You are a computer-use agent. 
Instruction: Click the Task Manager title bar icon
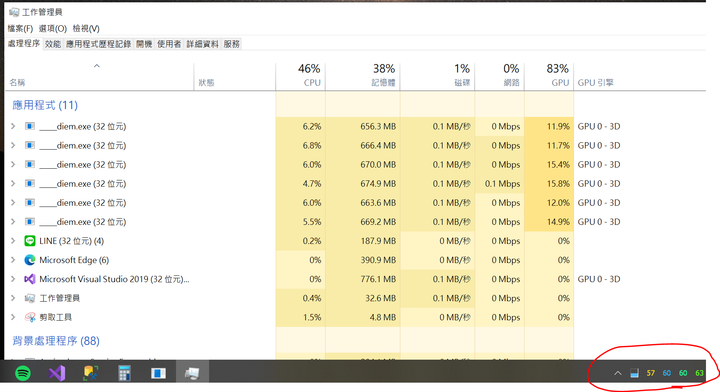click(14, 12)
